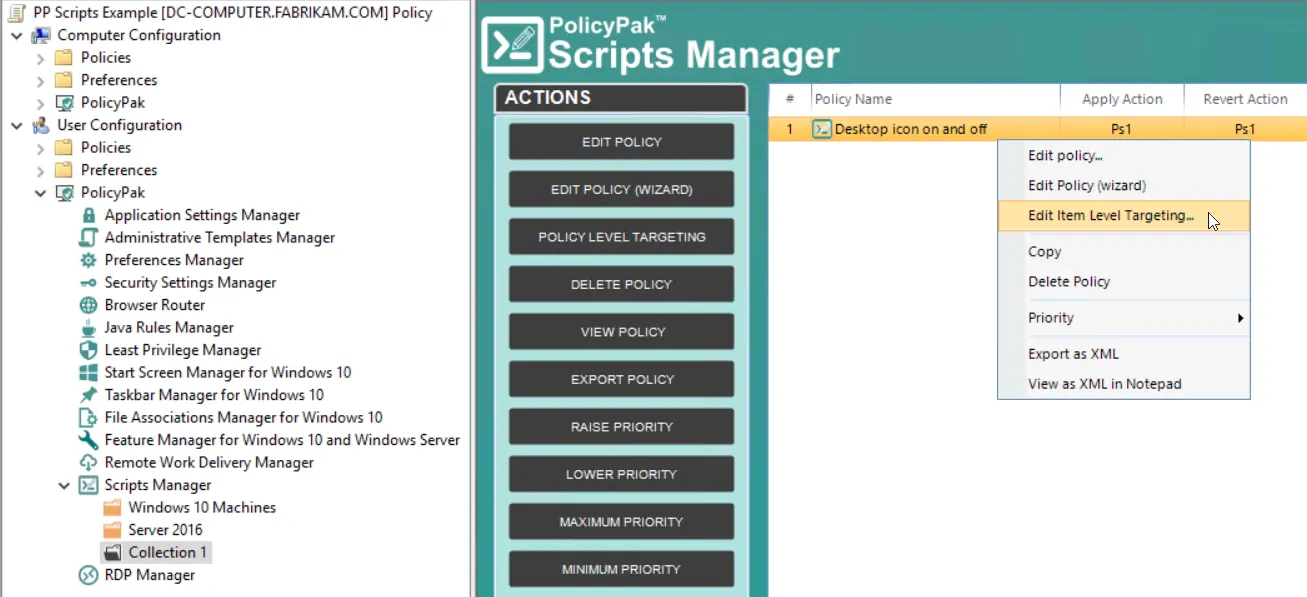Screen dimensions: 1307x597
Task: Collapse the User Configuration node
Action: (16, 125)
